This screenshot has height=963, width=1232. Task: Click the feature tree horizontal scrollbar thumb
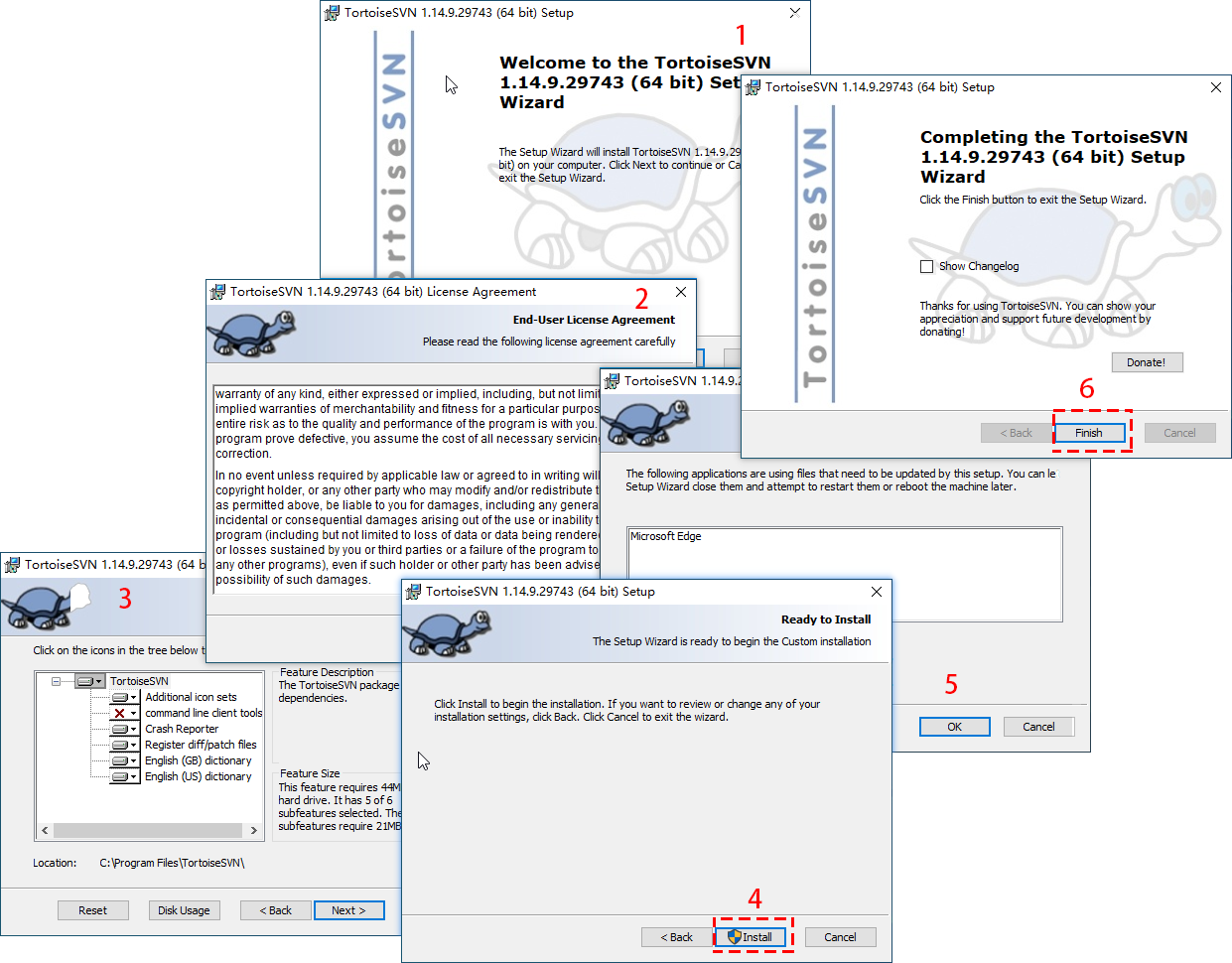click(148, 830)
